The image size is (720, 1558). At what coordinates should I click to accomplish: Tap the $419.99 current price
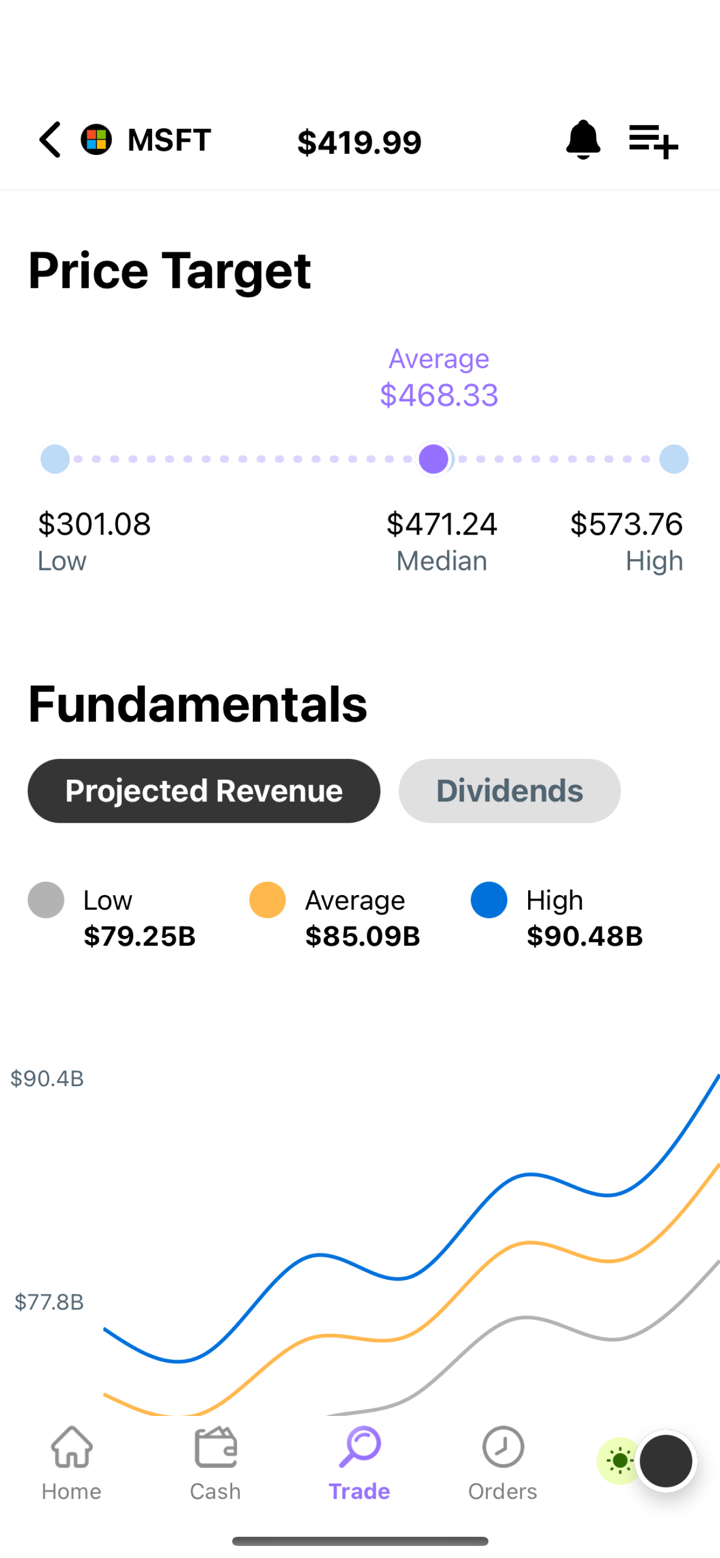[x=359, y=143]
